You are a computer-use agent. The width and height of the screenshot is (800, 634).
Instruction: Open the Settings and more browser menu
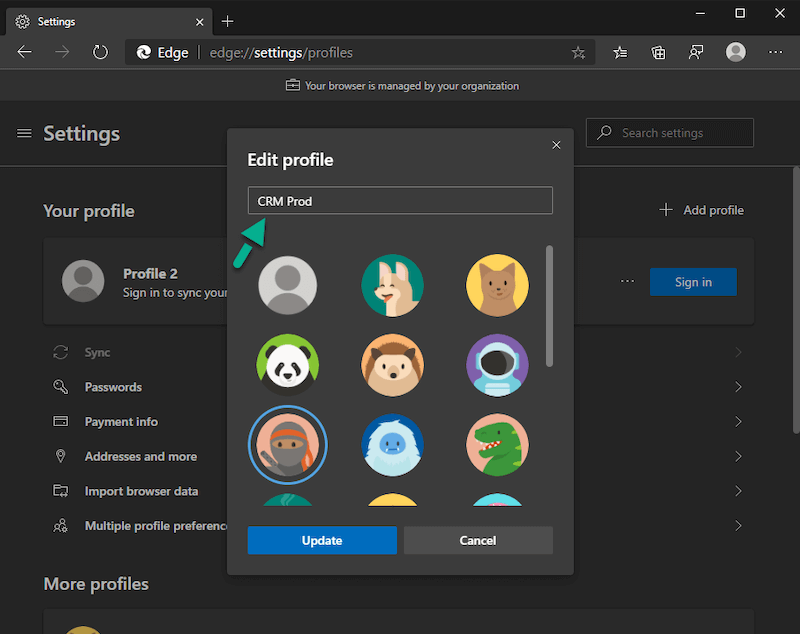(775, 52)
